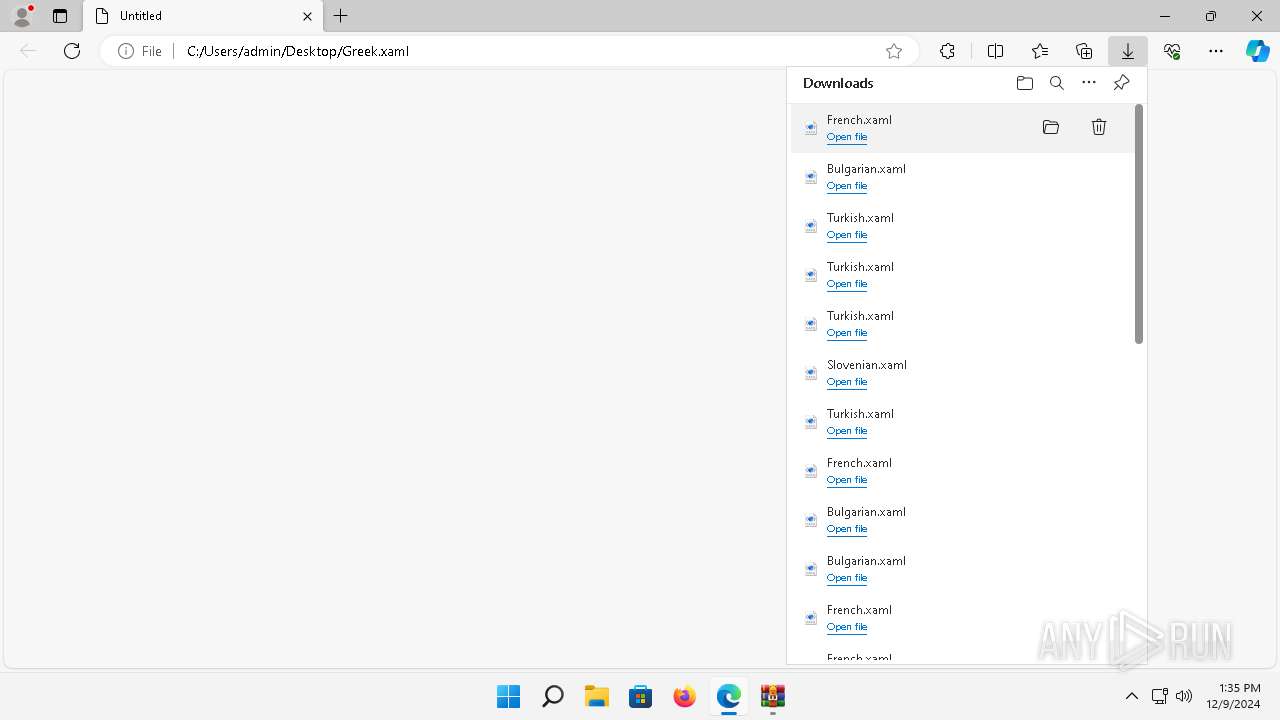Open the Extensions puzzle icon
The width and height of the screenshot is (1280, 720).
point(948,51)
